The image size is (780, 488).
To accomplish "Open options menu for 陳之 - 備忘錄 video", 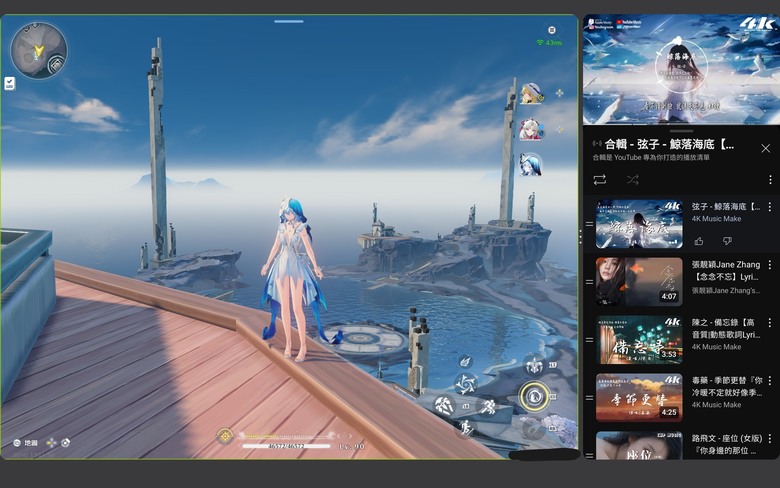I will [x=770, y=322].
